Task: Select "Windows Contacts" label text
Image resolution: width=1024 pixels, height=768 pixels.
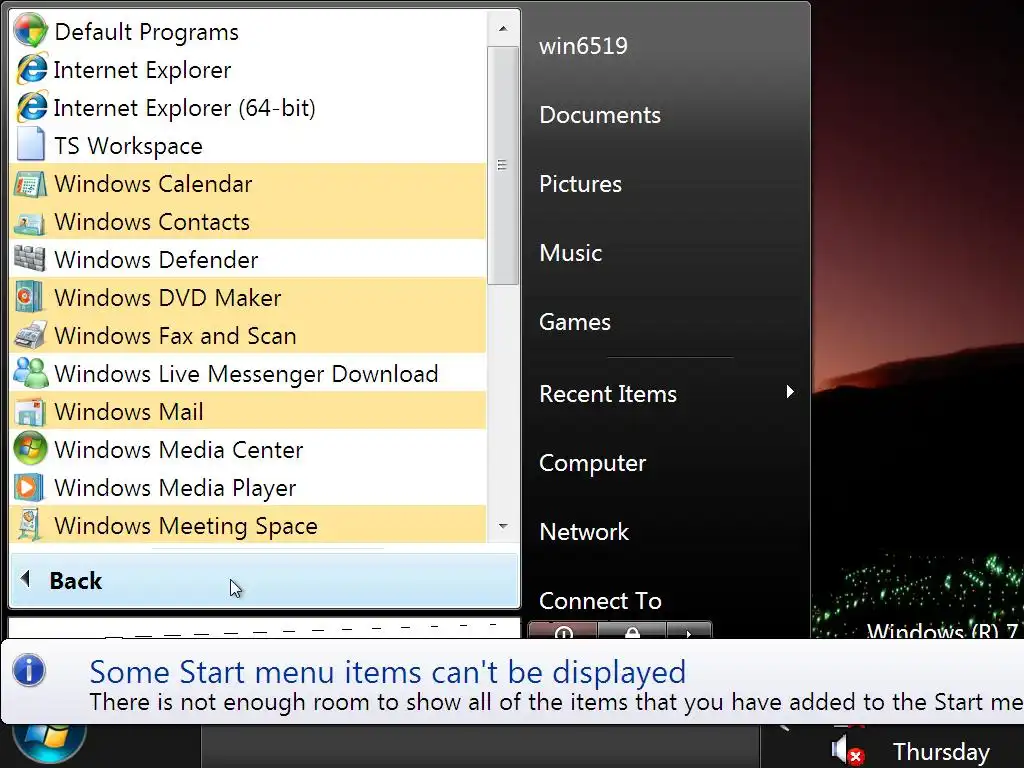Action: coord(152,222)
